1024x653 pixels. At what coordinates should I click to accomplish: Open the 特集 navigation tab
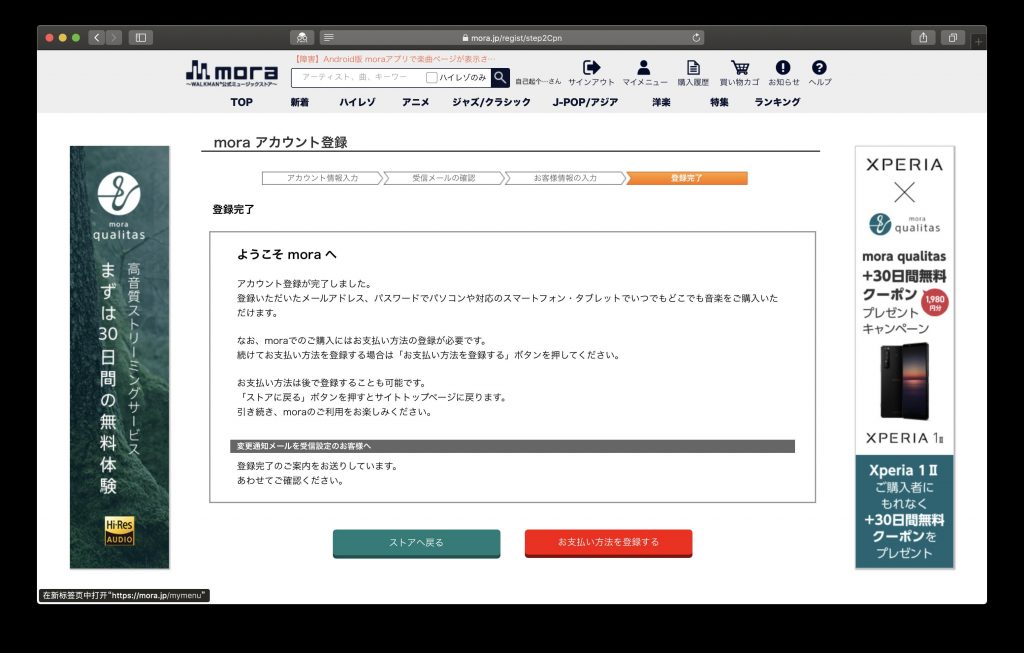[719, 102]
